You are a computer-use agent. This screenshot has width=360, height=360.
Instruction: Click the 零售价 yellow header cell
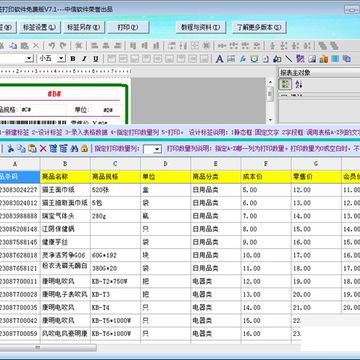[316, 177]
